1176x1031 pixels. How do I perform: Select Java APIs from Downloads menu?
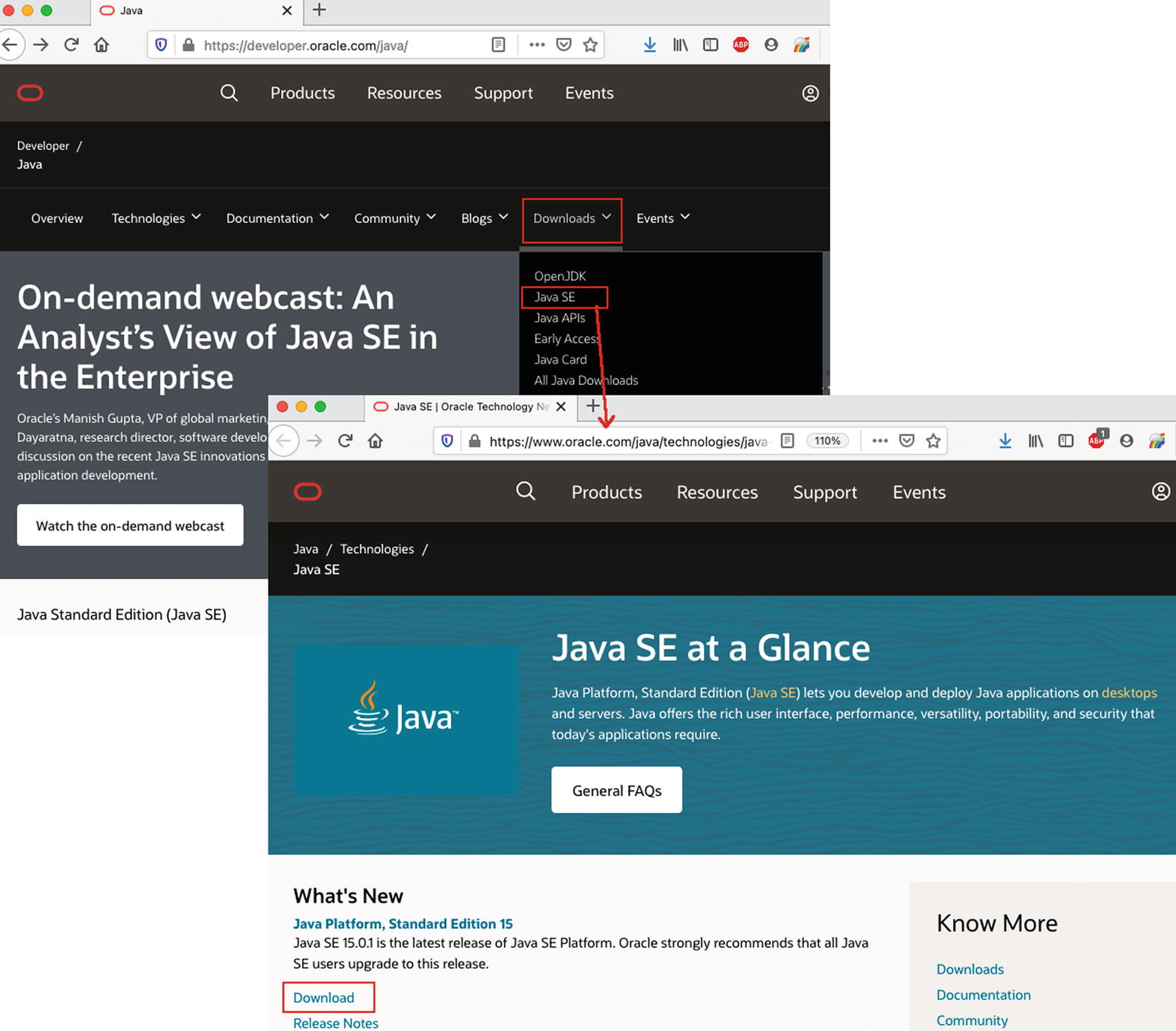[x=560, y=318]
